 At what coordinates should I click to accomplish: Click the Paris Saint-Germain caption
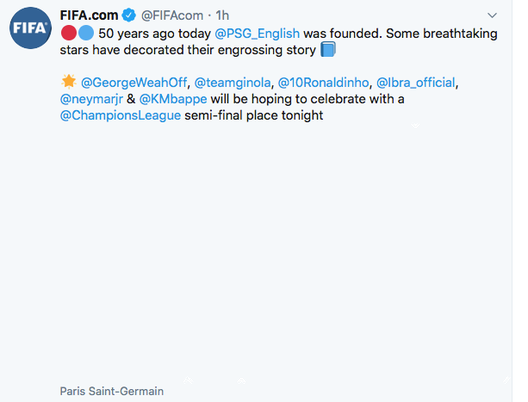point(112,391)
